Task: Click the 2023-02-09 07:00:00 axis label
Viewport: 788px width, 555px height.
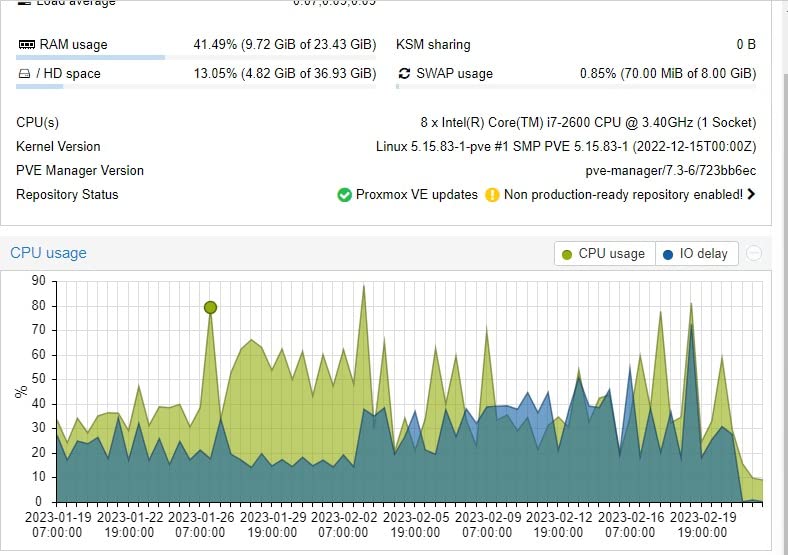Action: (x=487, y=525)
